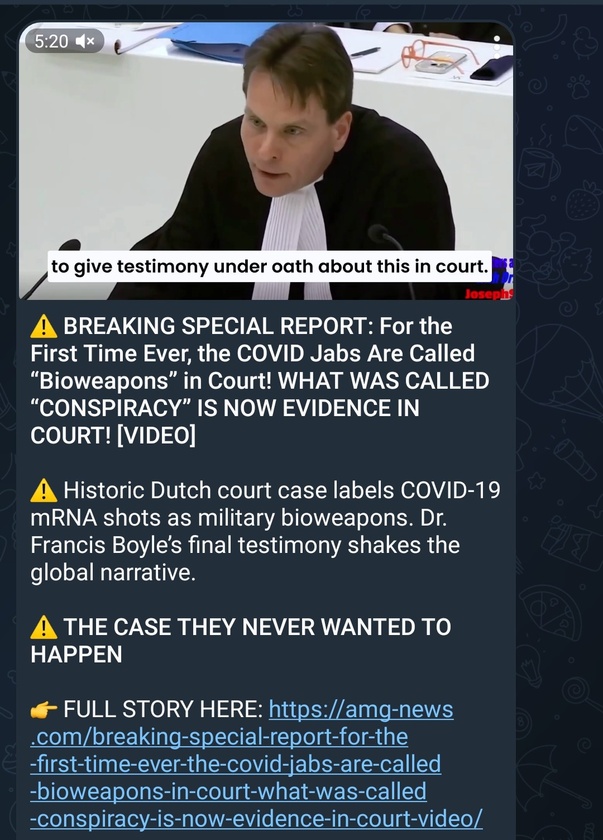Viewport: 603px width, 840px height.
Task: Open link line -conspiracy-is-now-evidence-in-court-video/
Action: tap(257, 819)
